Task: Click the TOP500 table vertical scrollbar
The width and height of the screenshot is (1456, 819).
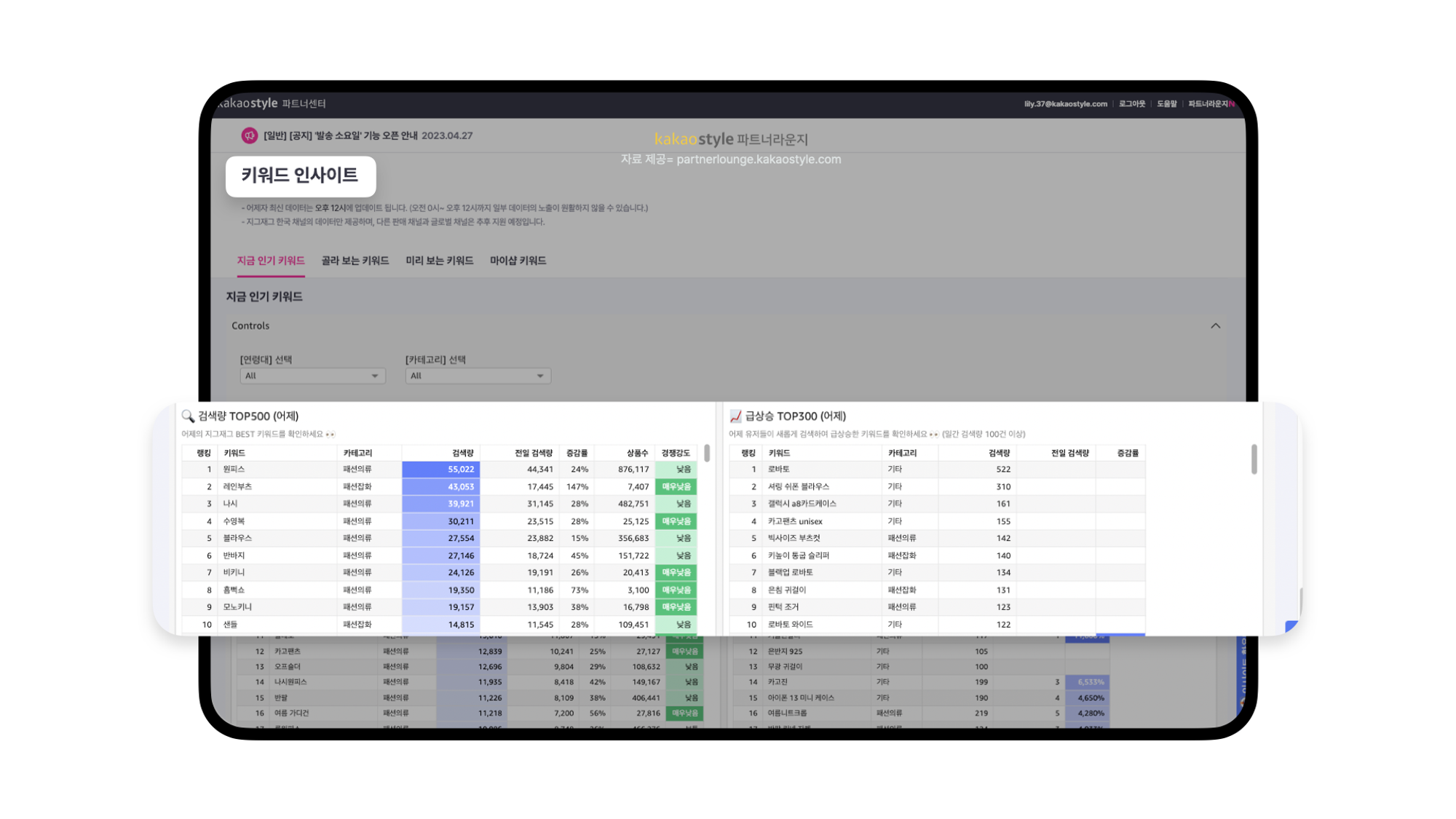Action: pos(707,453)
